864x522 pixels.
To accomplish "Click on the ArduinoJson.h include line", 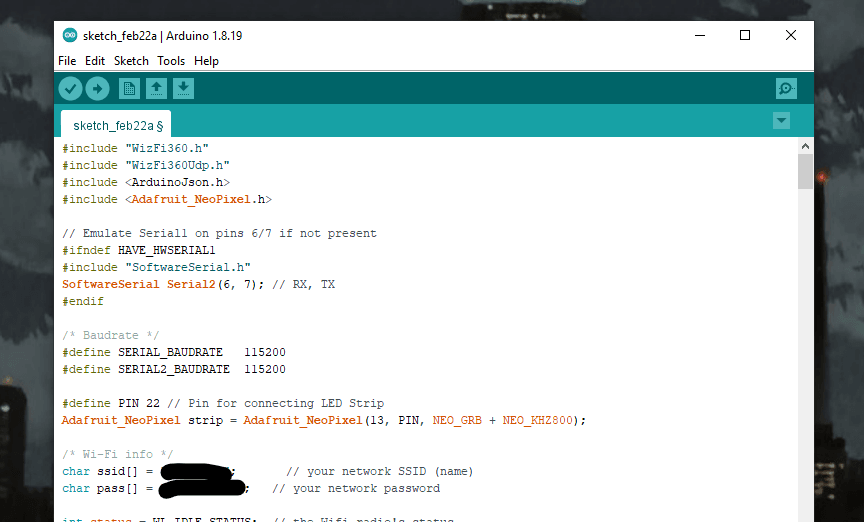I will click(x=146, y=182).
